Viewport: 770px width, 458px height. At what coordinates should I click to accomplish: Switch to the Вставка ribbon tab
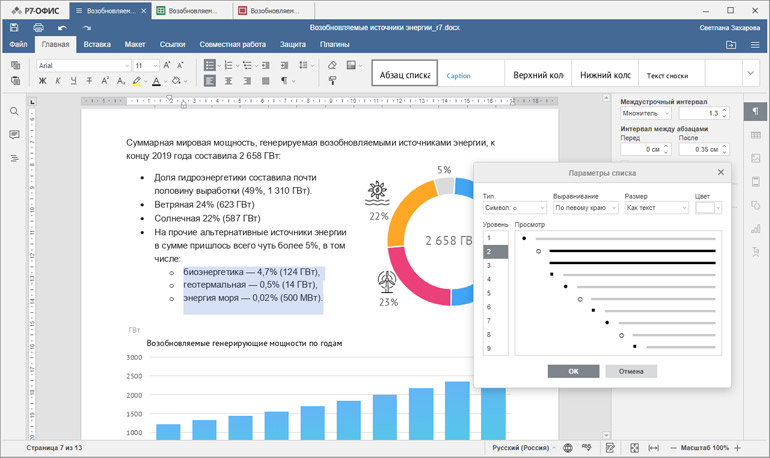pyautogui.click(x=97, y=45)
